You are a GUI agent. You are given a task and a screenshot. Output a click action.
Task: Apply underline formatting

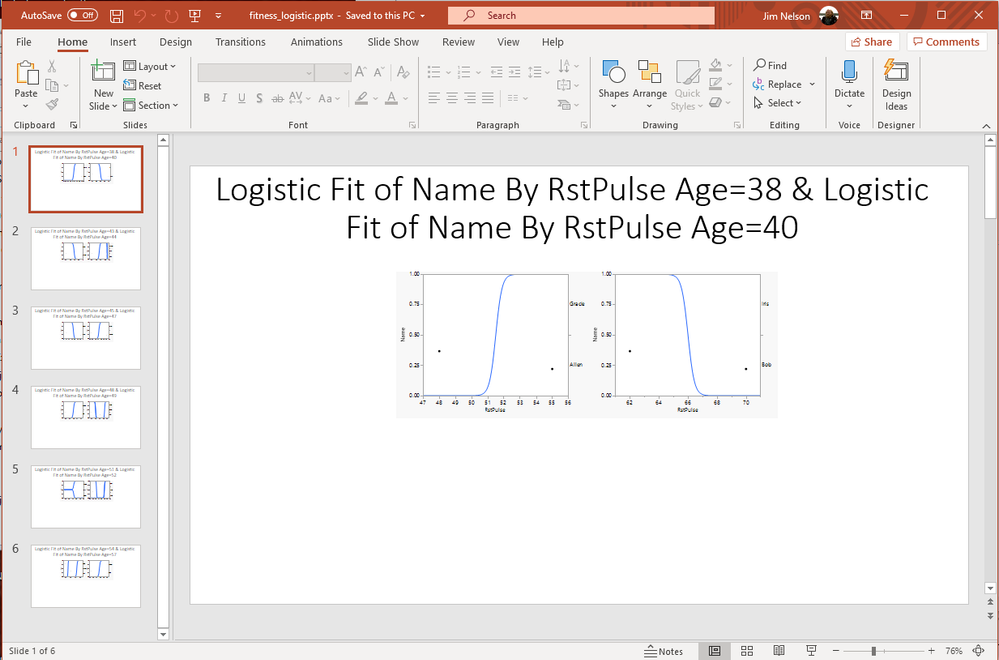click(x=240, y=98)
